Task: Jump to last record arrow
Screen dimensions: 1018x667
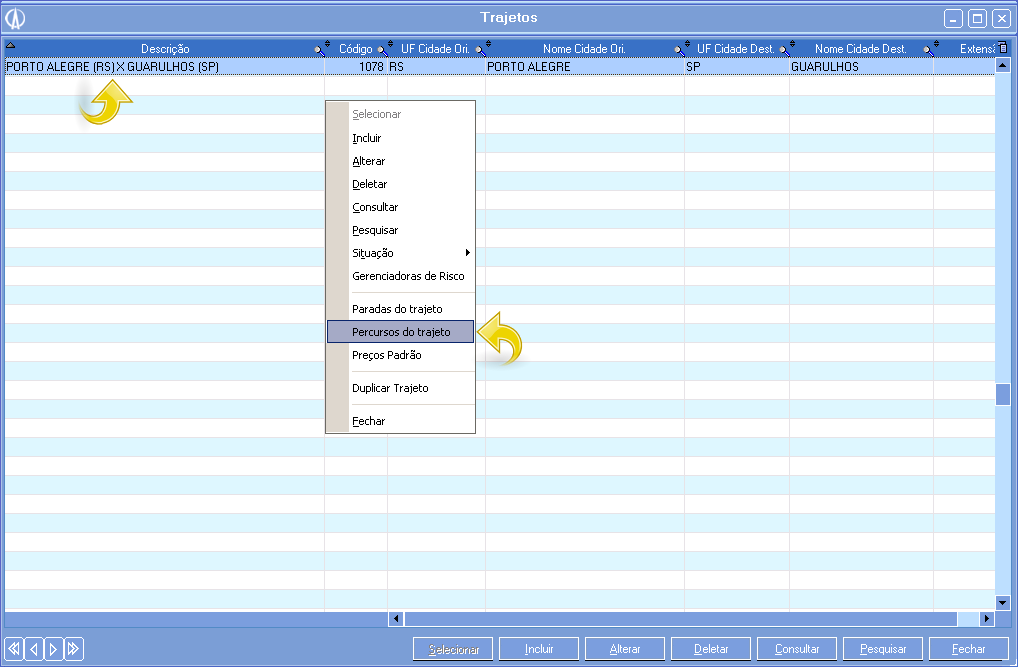Action: point(73,649)
